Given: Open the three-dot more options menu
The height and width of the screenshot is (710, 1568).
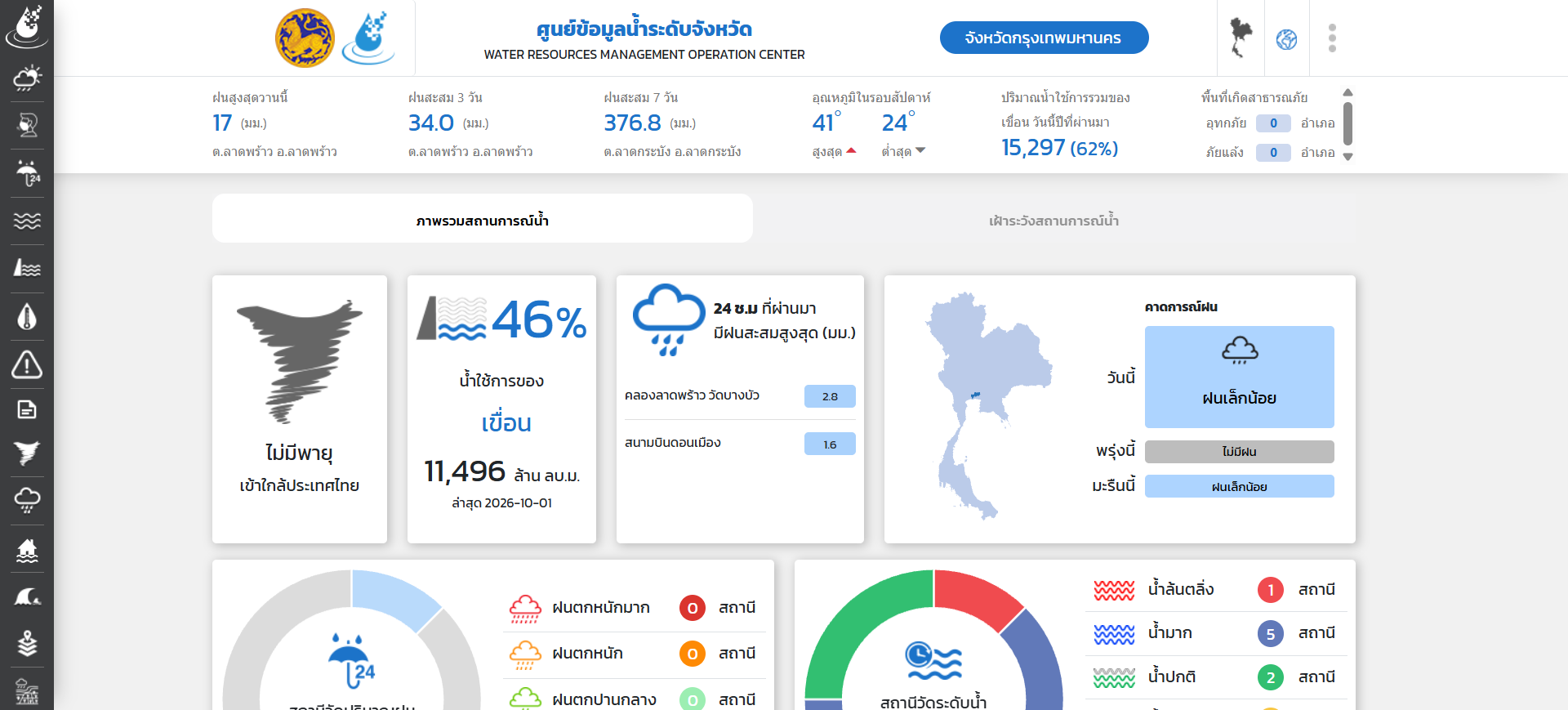Looking at the screenshot, I should 1332,38.
